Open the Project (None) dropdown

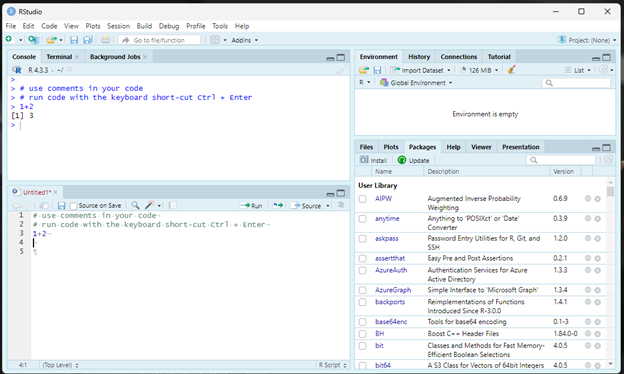click(587, 40)
